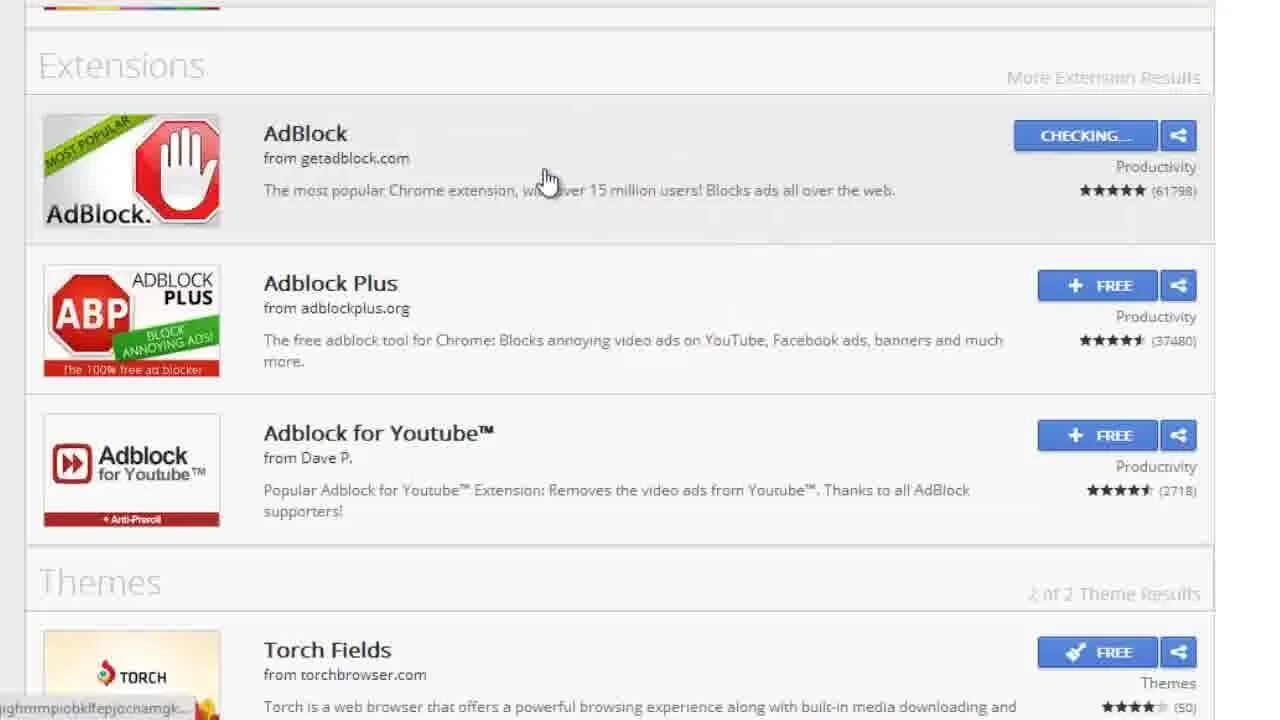1280x720 pixels.
Task: Click the Extensions section heading
Action: 122,66
